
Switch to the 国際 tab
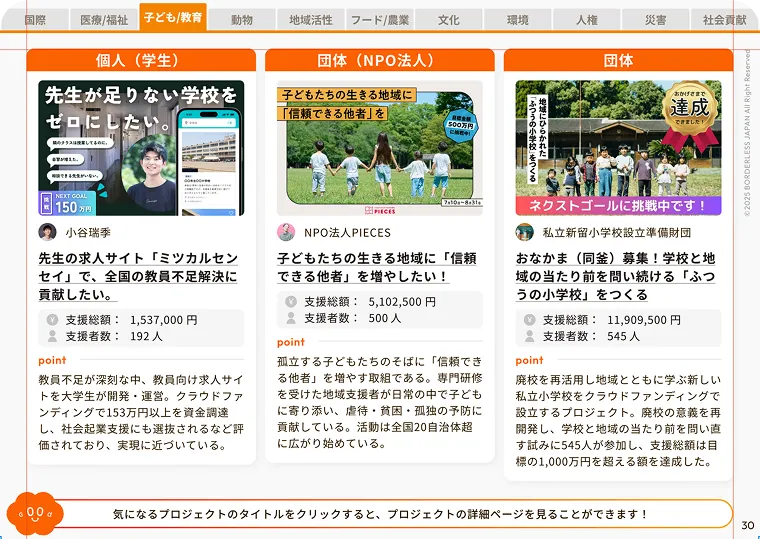click(x=35, y=19)
